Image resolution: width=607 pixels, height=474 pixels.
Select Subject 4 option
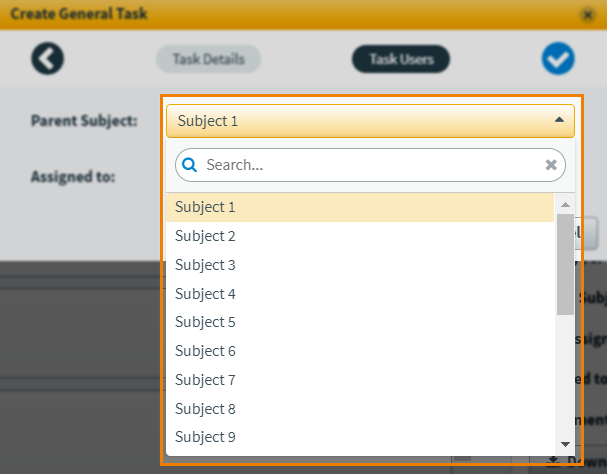click(x=360, y=294)
